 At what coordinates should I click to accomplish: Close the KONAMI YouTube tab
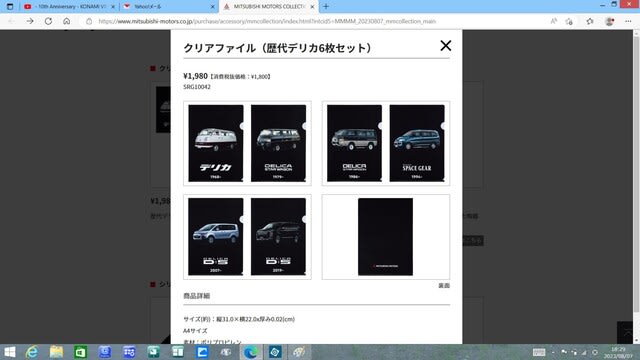113,7
